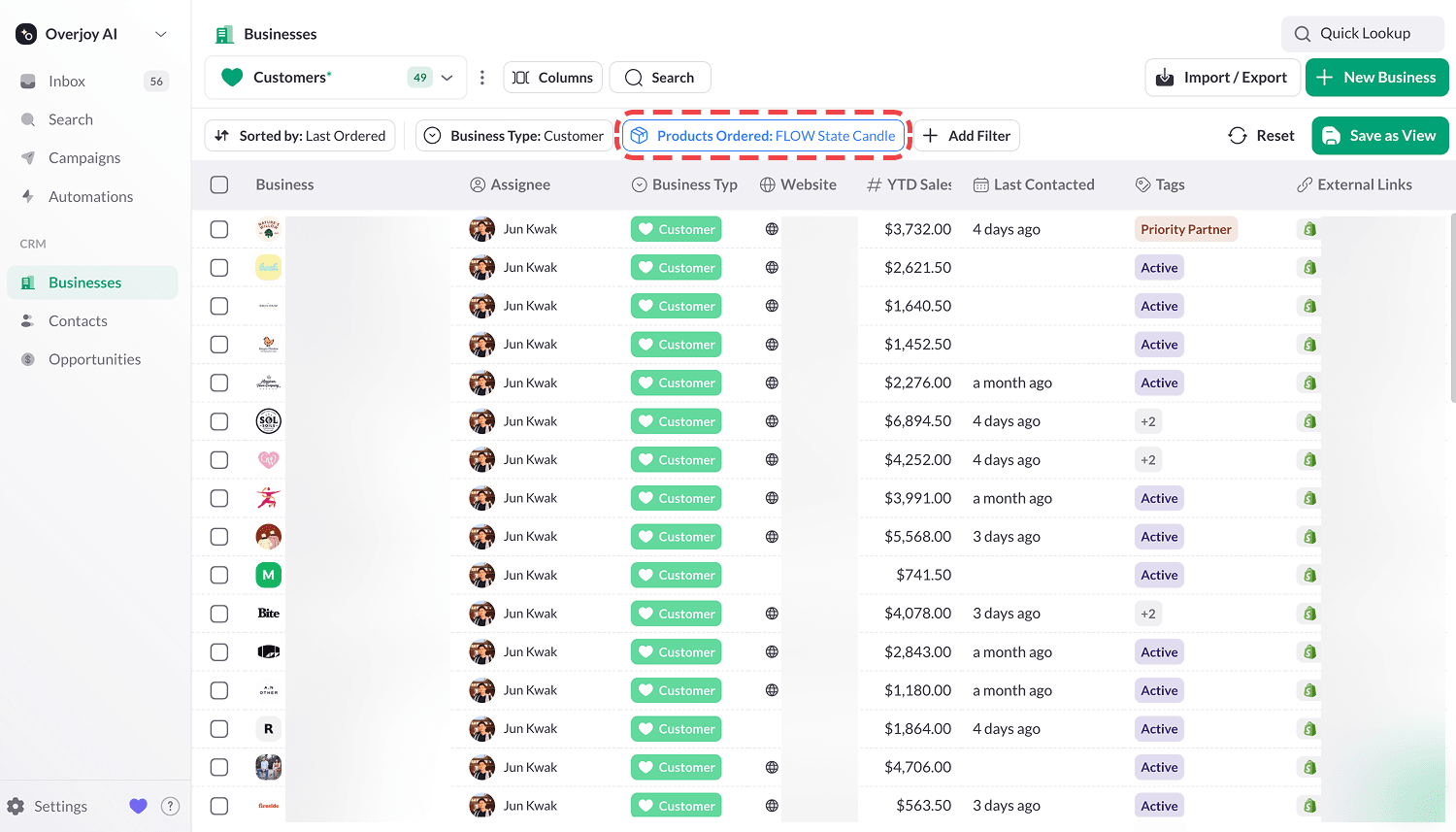
Task: Click the Search button in toolbar
Action: [x=660, y=78]
